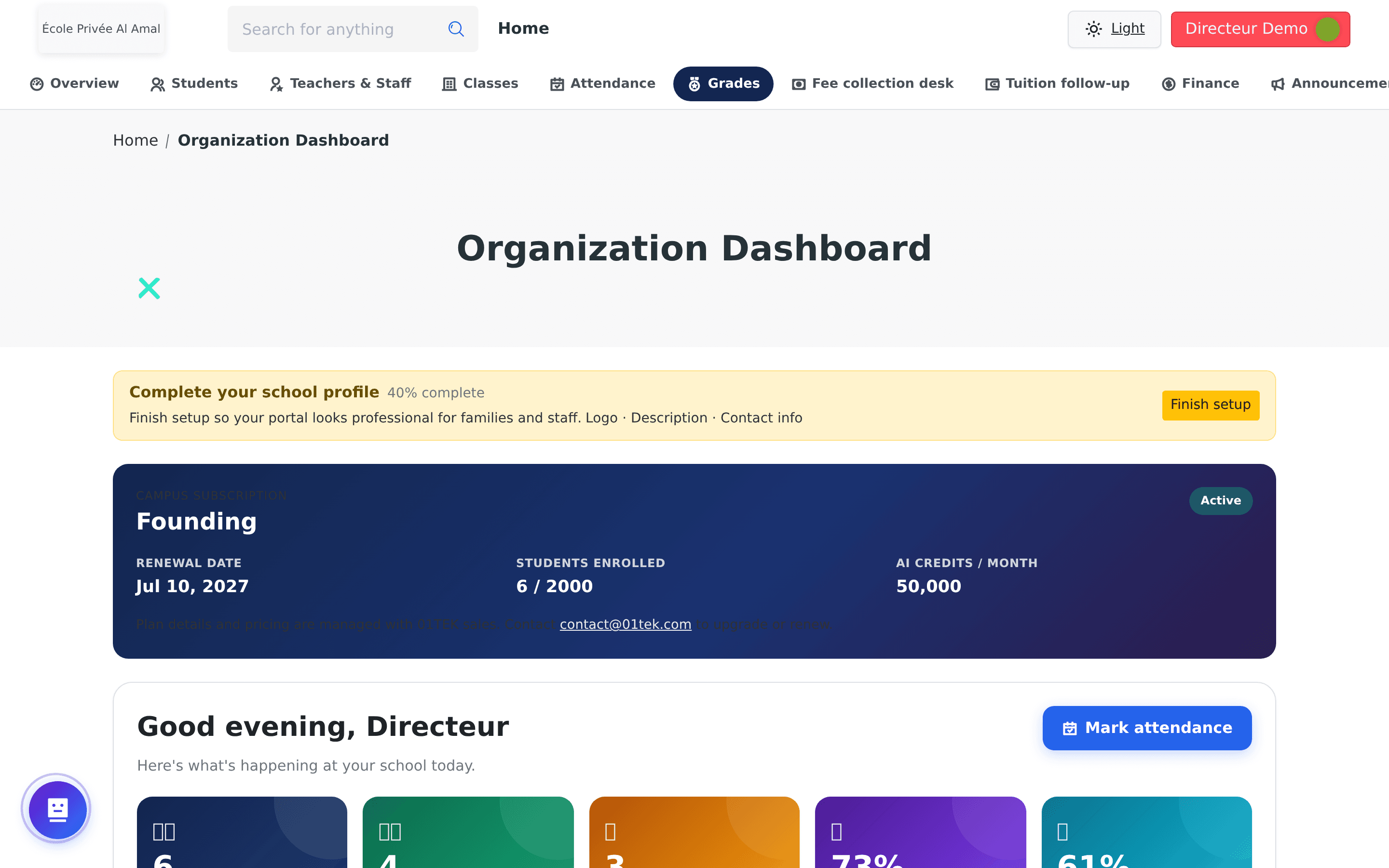
Task: Click calendar icon in Mark attendance button
Action: click(x=1070, y=728)
